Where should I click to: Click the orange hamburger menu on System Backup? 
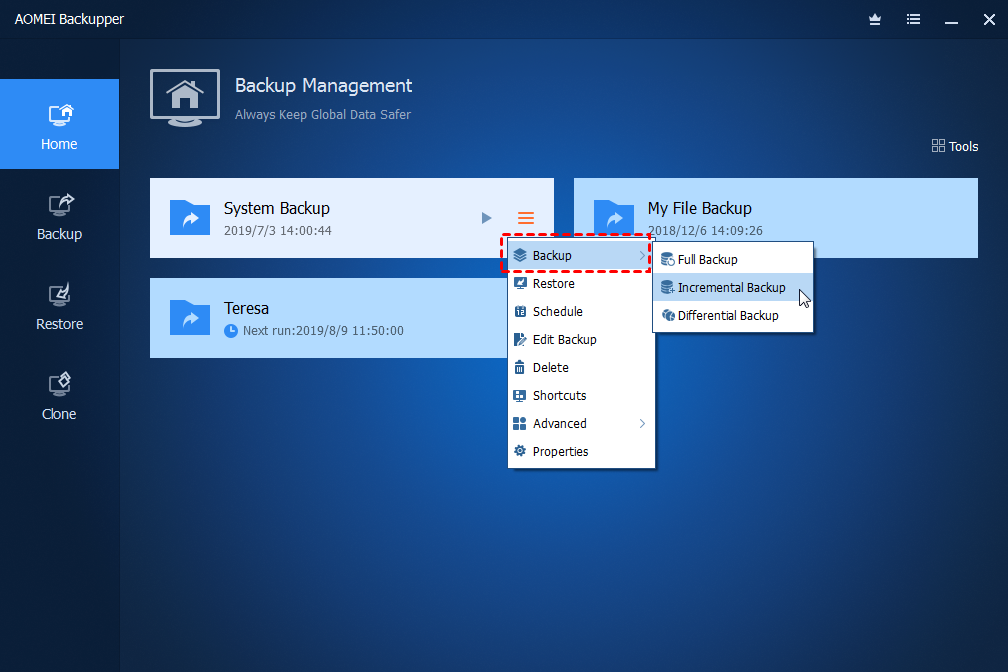[x=526, y=218]
